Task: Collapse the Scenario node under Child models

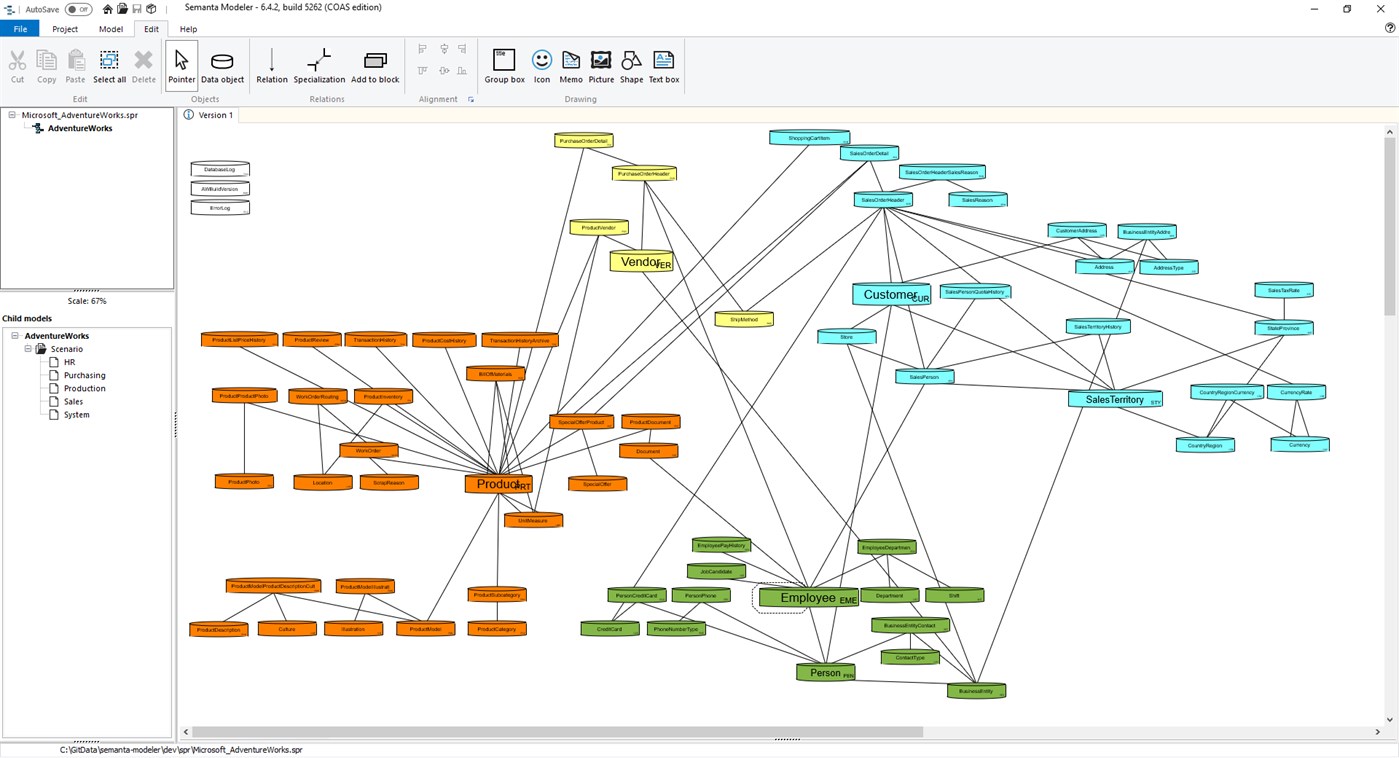Action: pos(27,348)
